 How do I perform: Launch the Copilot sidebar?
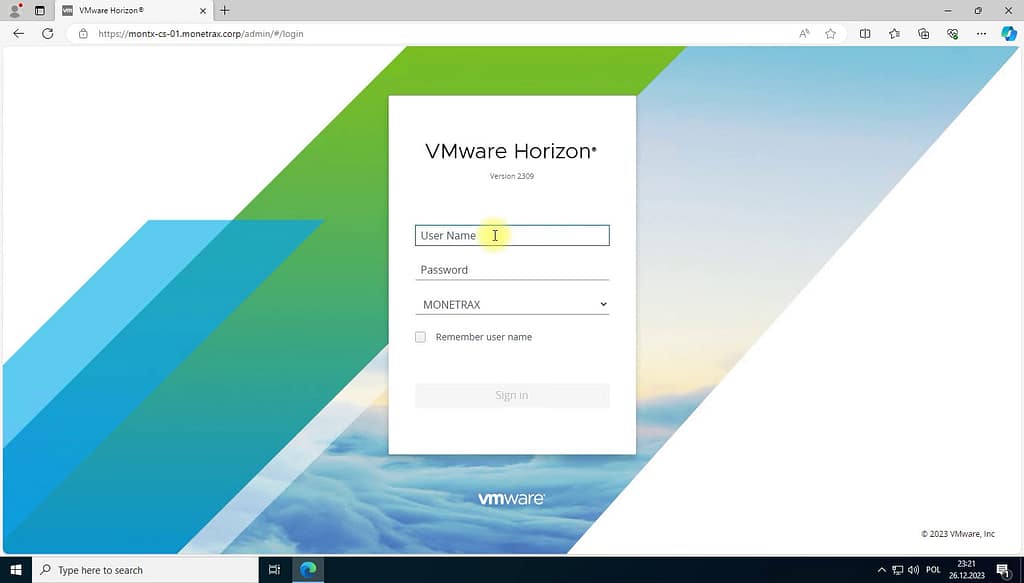(1008, 34)
